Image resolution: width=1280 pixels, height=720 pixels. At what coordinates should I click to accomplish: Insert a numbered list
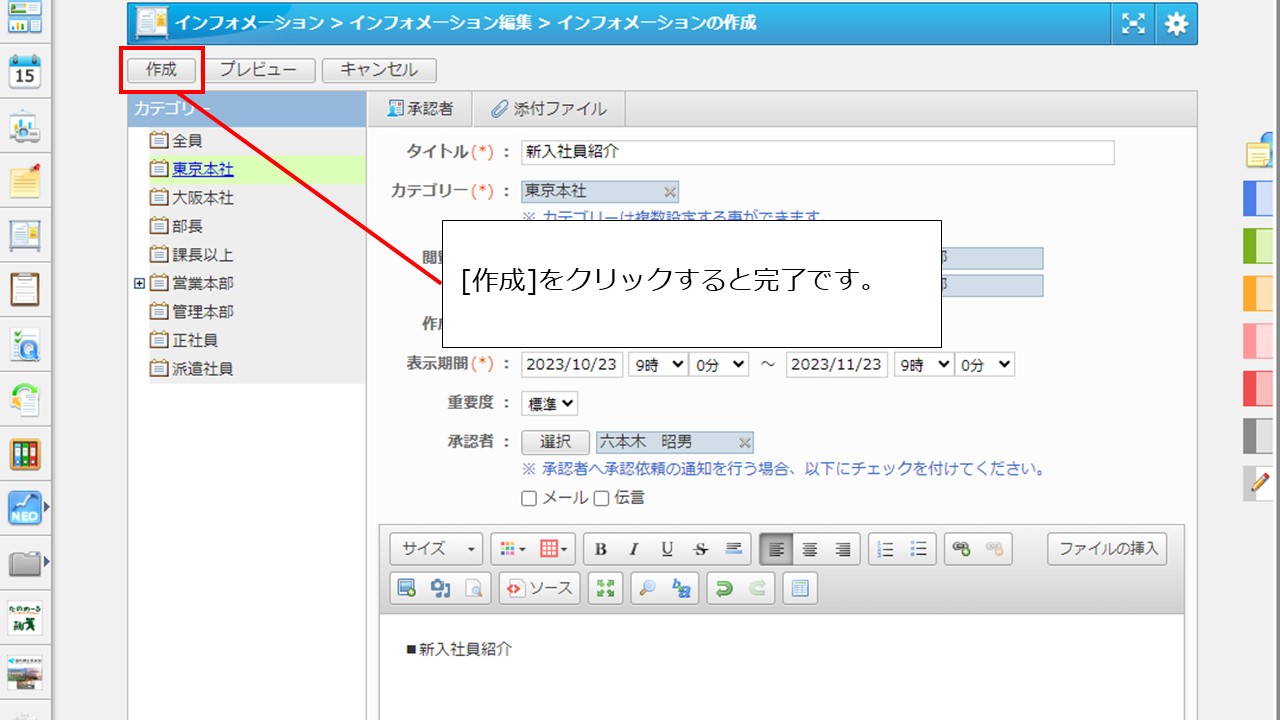pos(885,549)
